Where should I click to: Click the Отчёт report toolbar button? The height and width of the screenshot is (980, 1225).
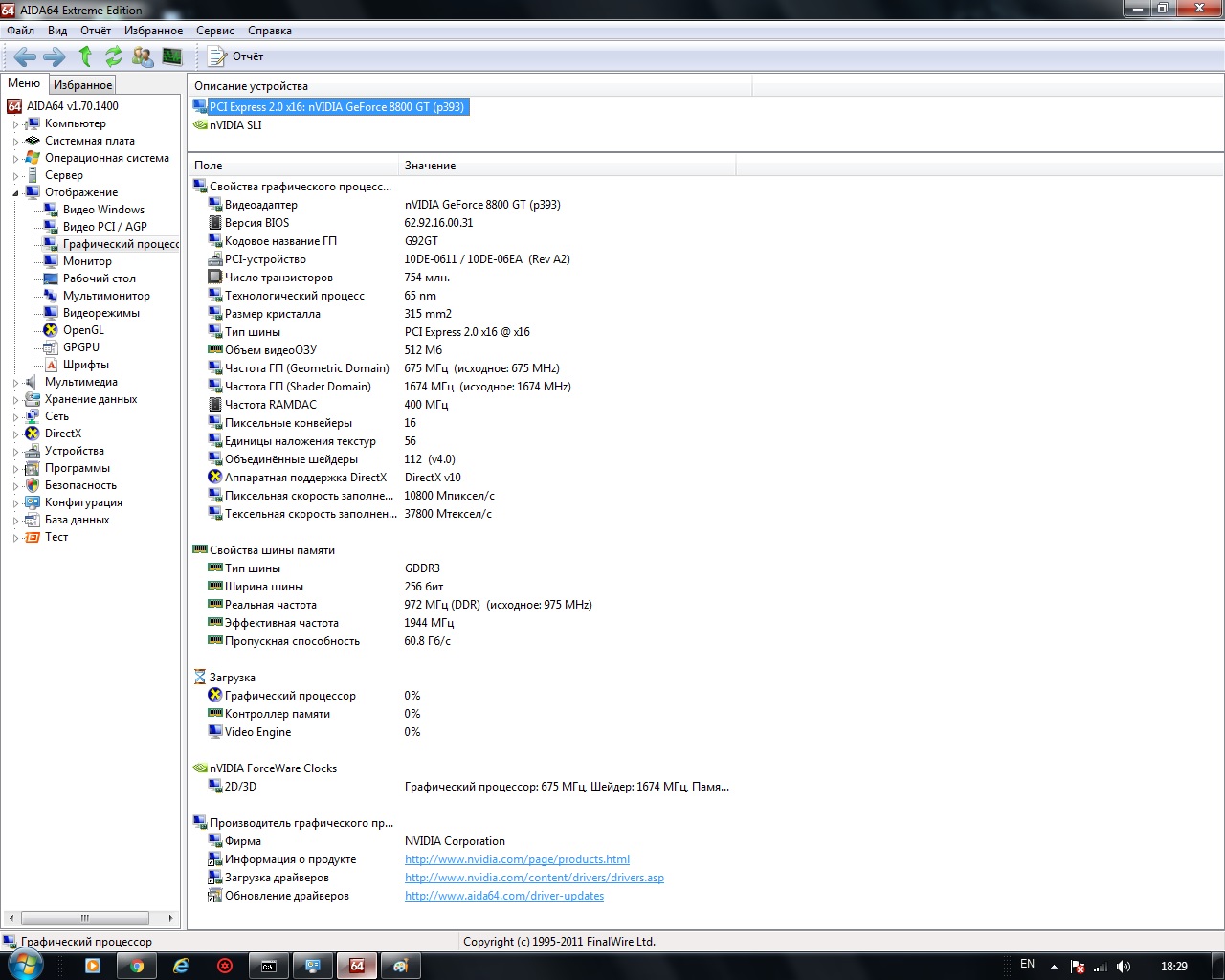(x=236, y=56)
